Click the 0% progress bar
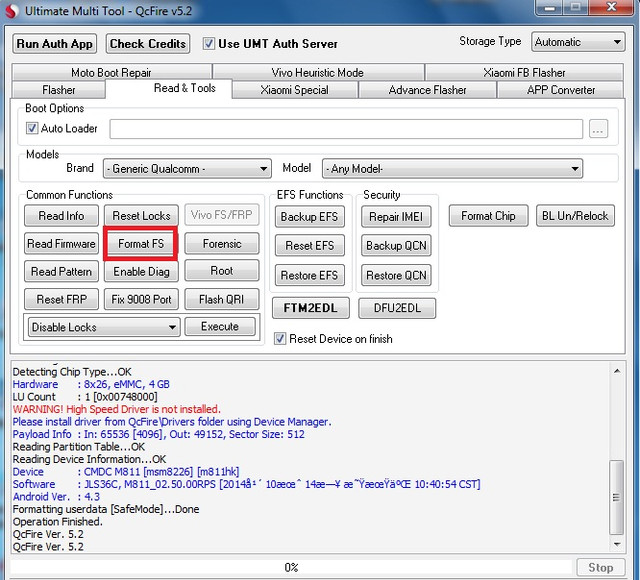Viewport: 640px width, 580px height. click(x=291, y=567)
